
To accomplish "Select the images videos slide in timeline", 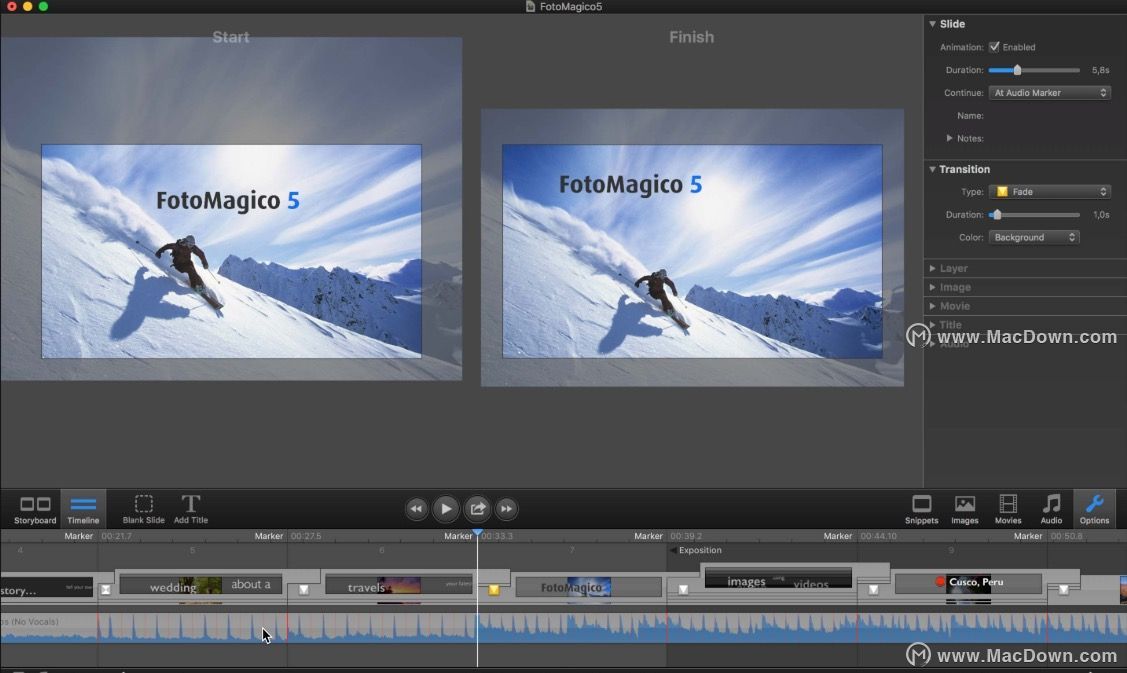I will point(778,578).
